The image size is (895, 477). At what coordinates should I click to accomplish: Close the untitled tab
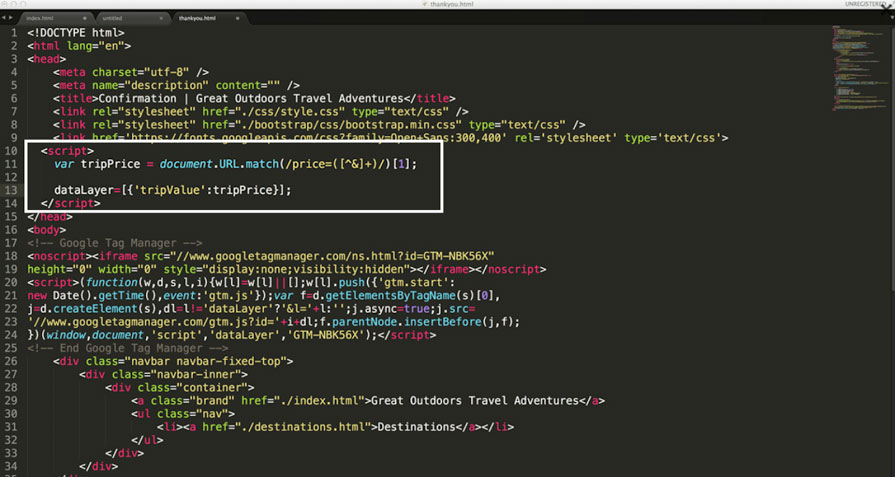click(161, 18)
